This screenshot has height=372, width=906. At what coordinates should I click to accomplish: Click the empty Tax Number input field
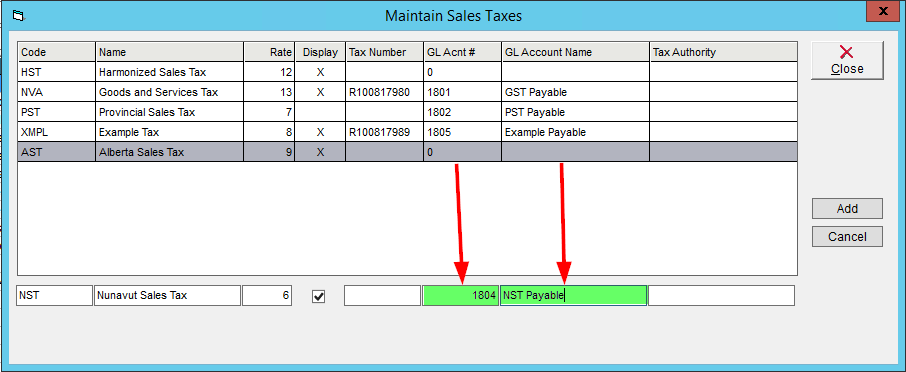[x=383, y=295]
